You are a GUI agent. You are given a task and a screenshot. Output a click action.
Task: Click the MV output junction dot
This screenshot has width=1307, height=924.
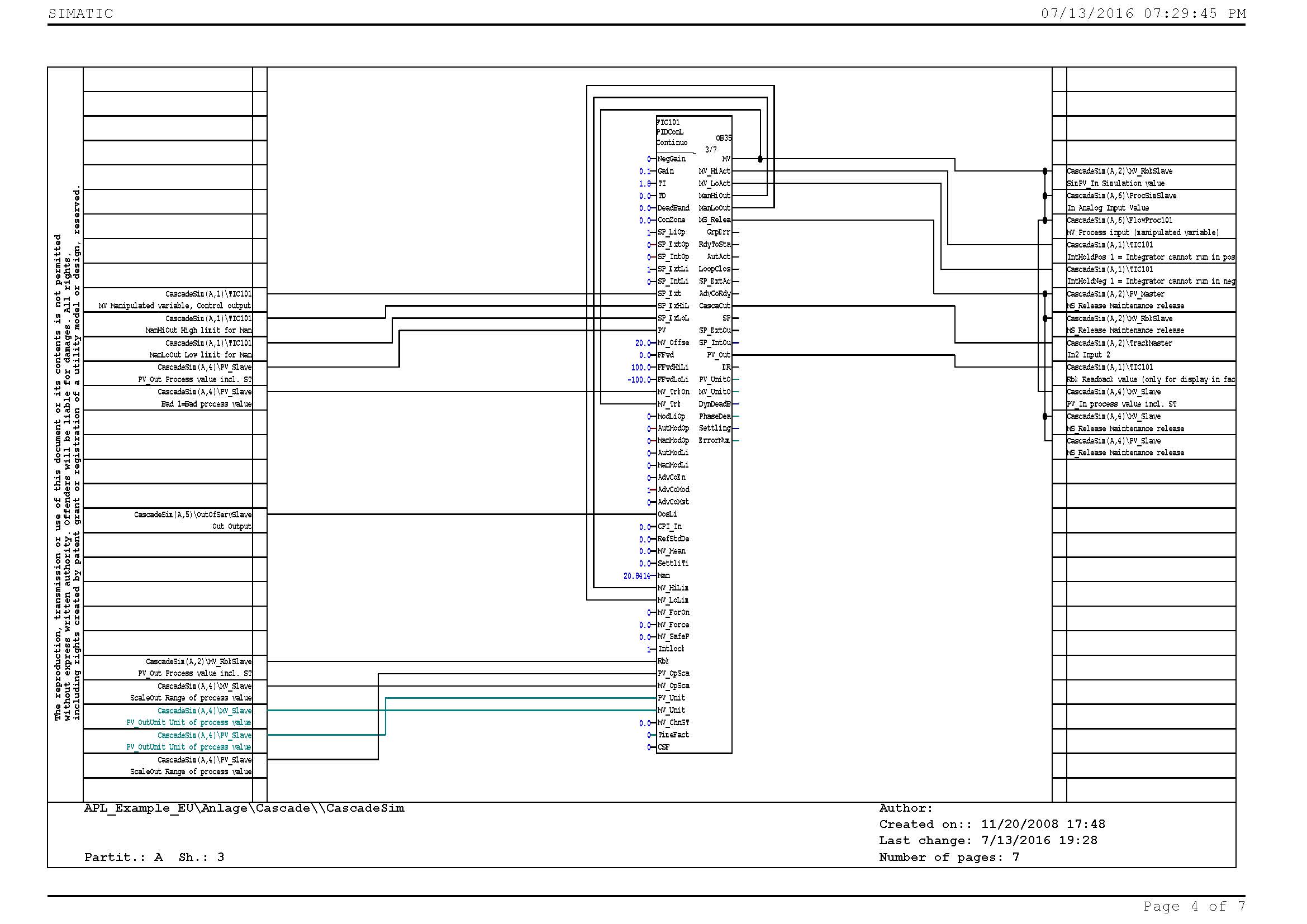pos(761,159)
